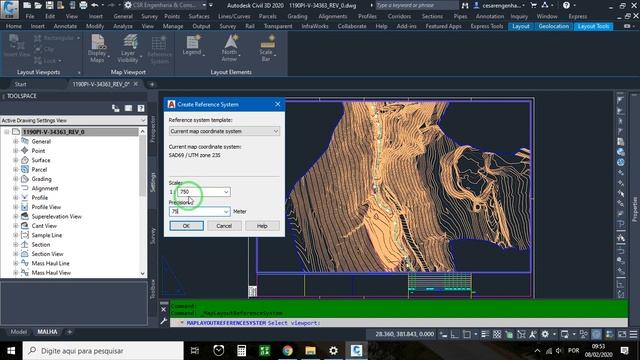Viewport: 640px width, 360px height.
Task: Open the Corridors menu
Action: pyautogui.click(x=399, y=16)
